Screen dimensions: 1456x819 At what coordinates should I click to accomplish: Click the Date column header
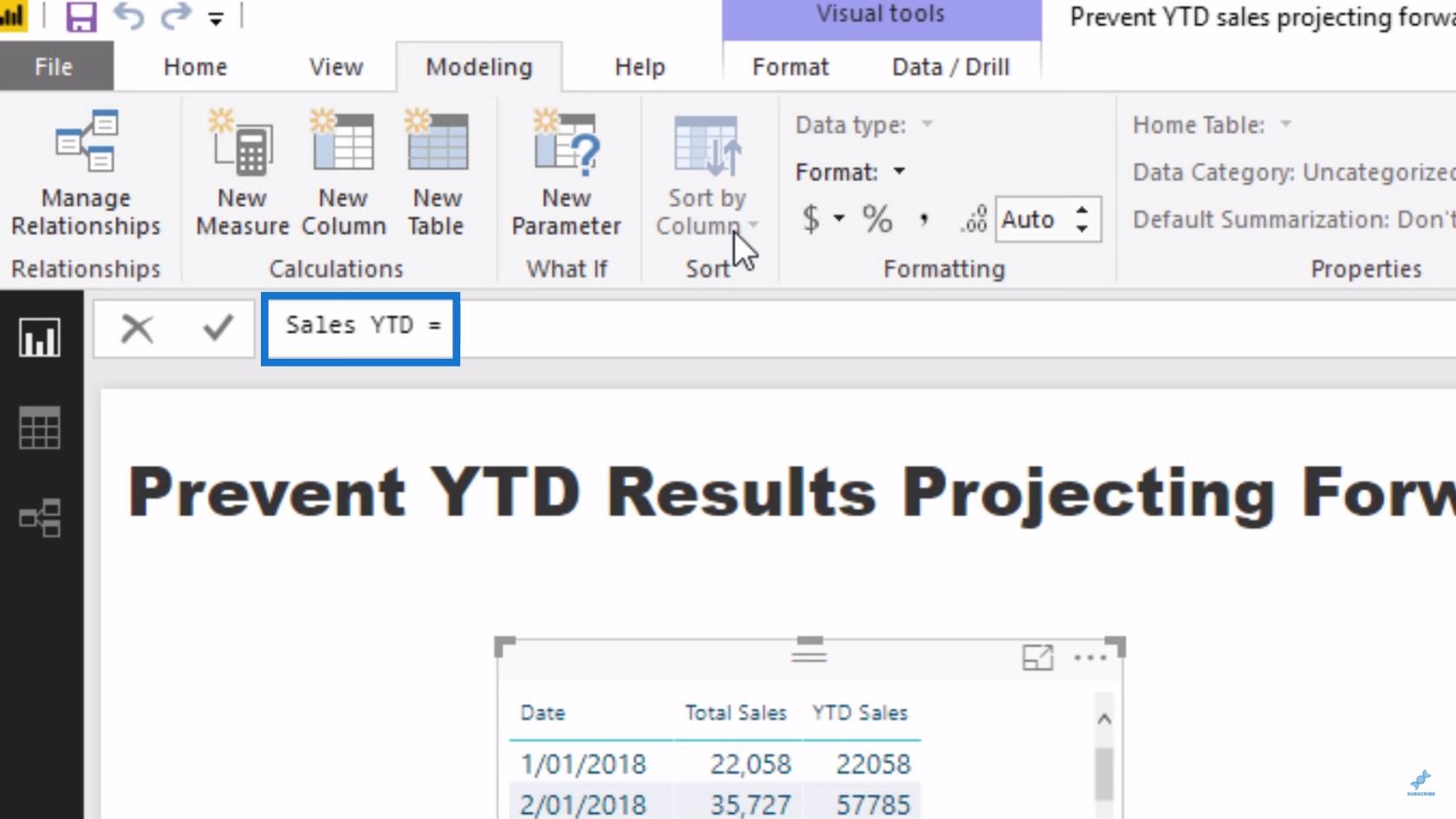tap(543, 712)
